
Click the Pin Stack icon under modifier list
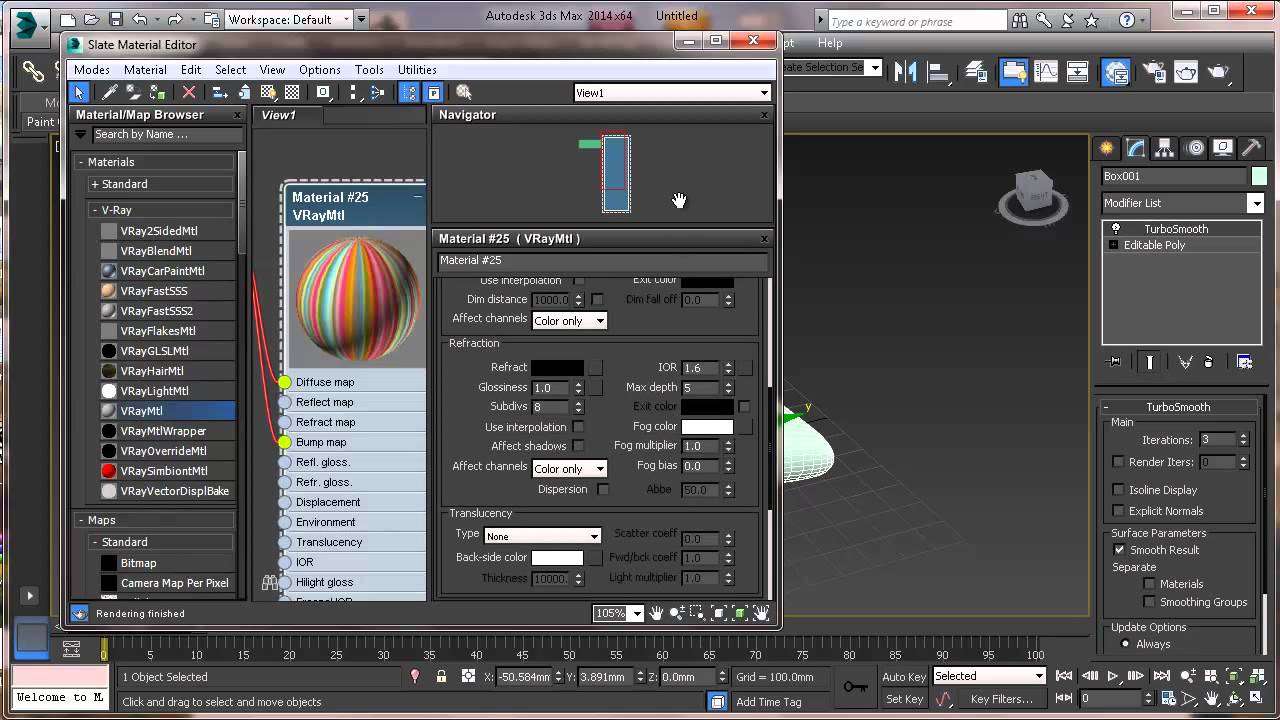point(1115,362)
